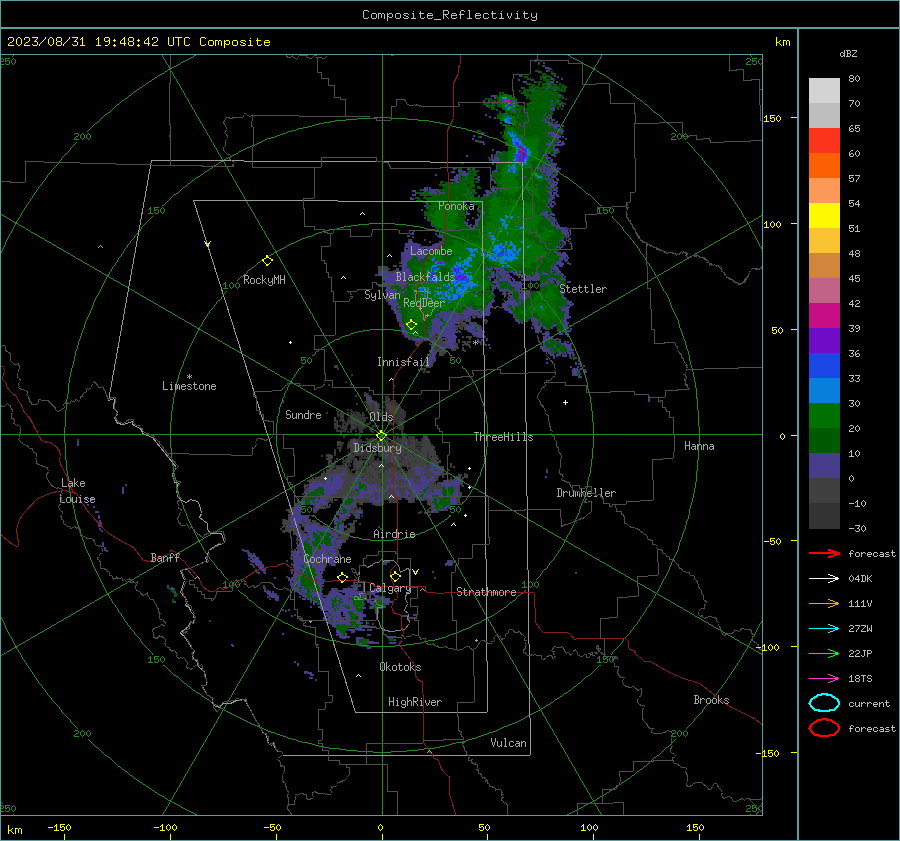Screen dimensions: 900x841
Task: Click the Lacombe map label
Action: [431, 251]
